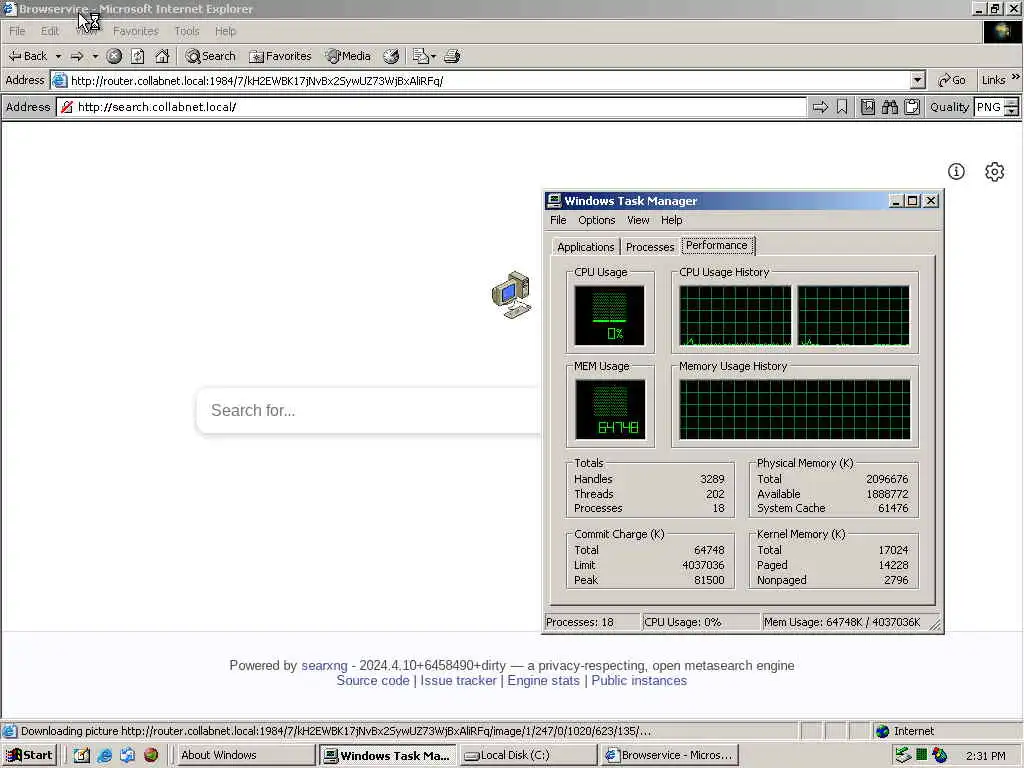The height and width of the screenshot is (768, 1024).
Task: Click the Browservice bookmark icon
Action: coord(842,107)
